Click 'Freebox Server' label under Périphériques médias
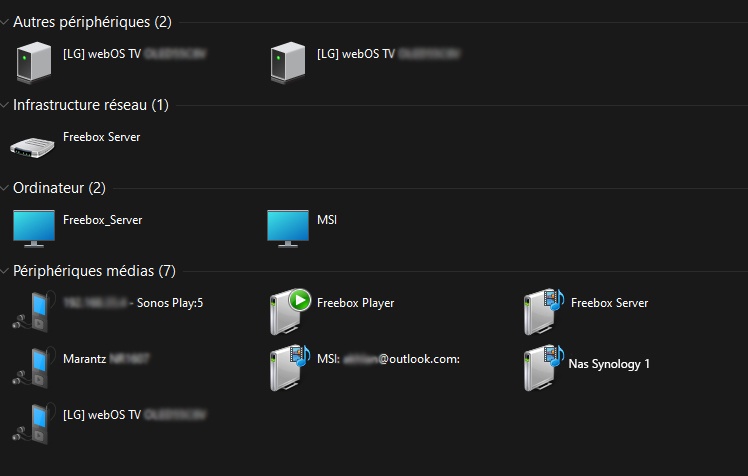The image size is (748, 476). click(x=609, y=303)
